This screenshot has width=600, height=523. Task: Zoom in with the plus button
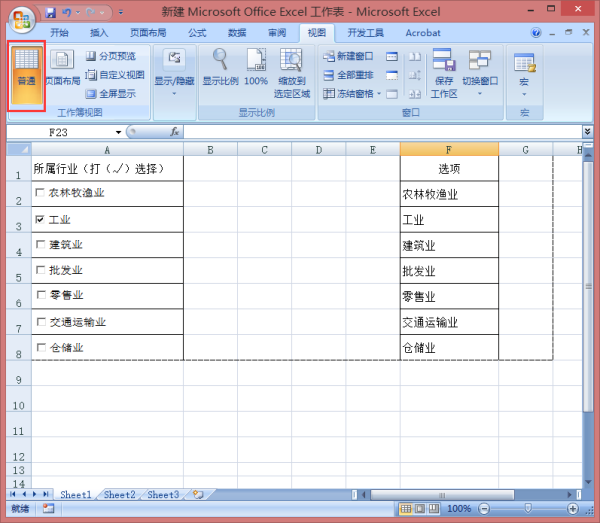point(573,509)
